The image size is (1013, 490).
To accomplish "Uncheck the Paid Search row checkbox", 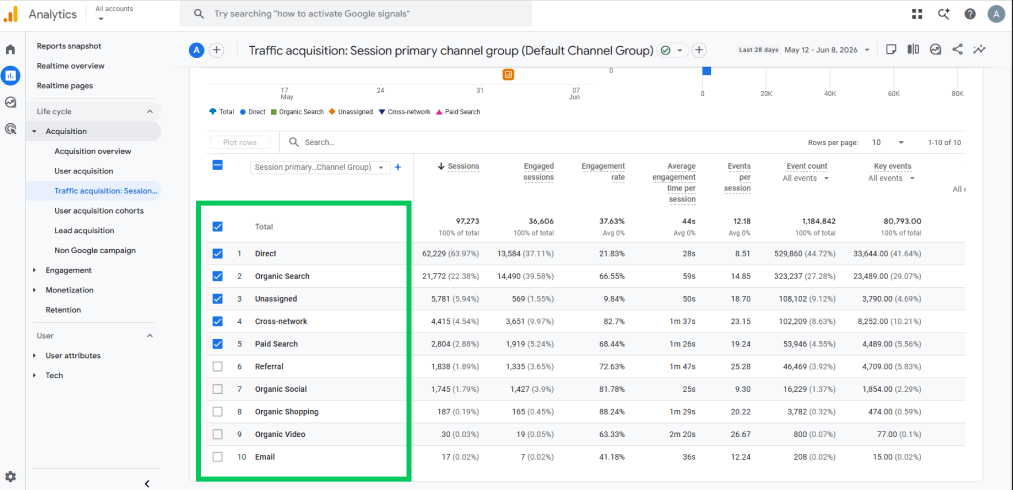I will tap(218, 344).
